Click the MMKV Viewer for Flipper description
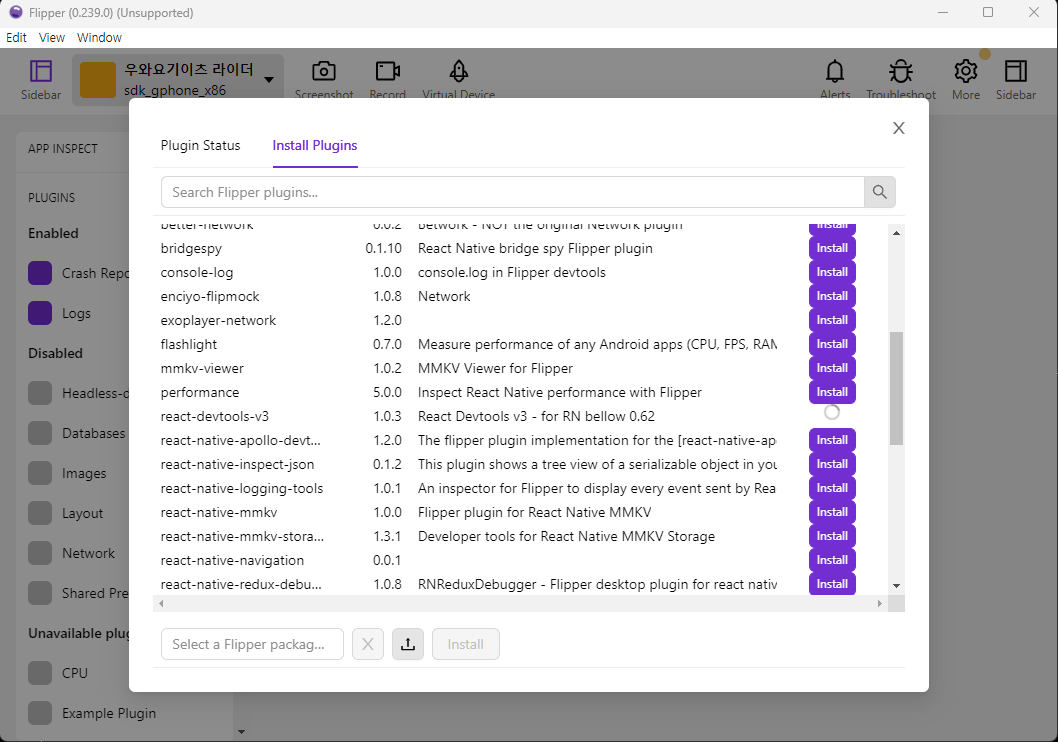The image size is (1058, 742). (495, 368)
